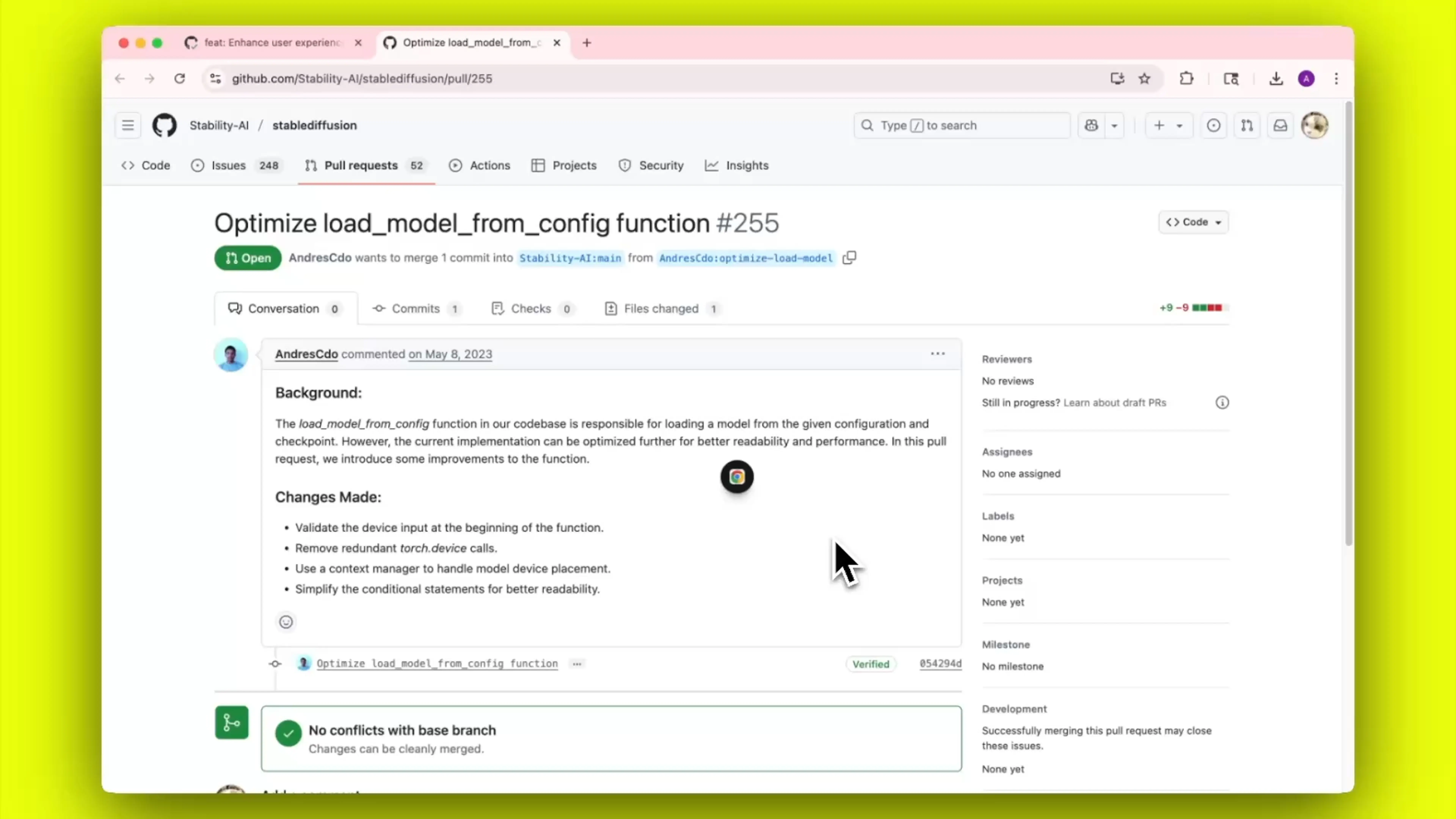Open the Projects repository tab
Screen dimensions: 1456x819
[564, 166]
